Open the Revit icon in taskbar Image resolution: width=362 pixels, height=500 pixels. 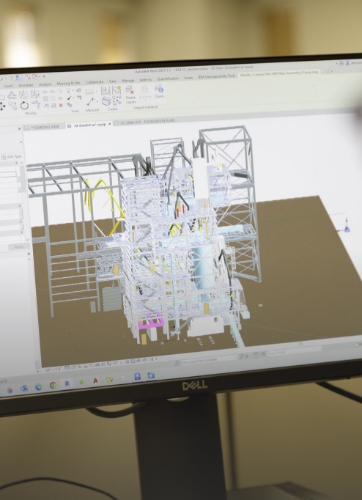tap(67, 383)
